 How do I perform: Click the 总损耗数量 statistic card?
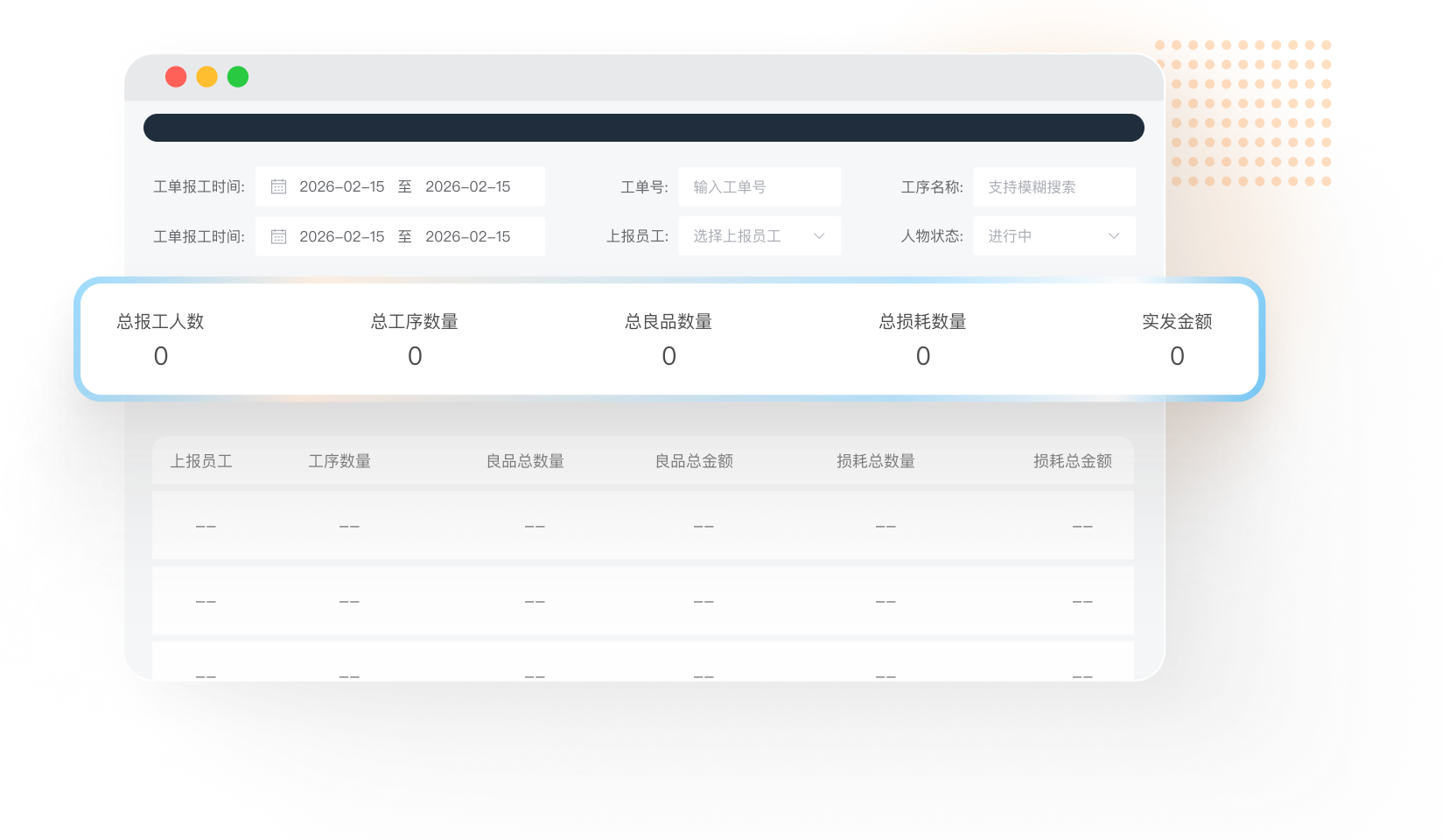922,339
